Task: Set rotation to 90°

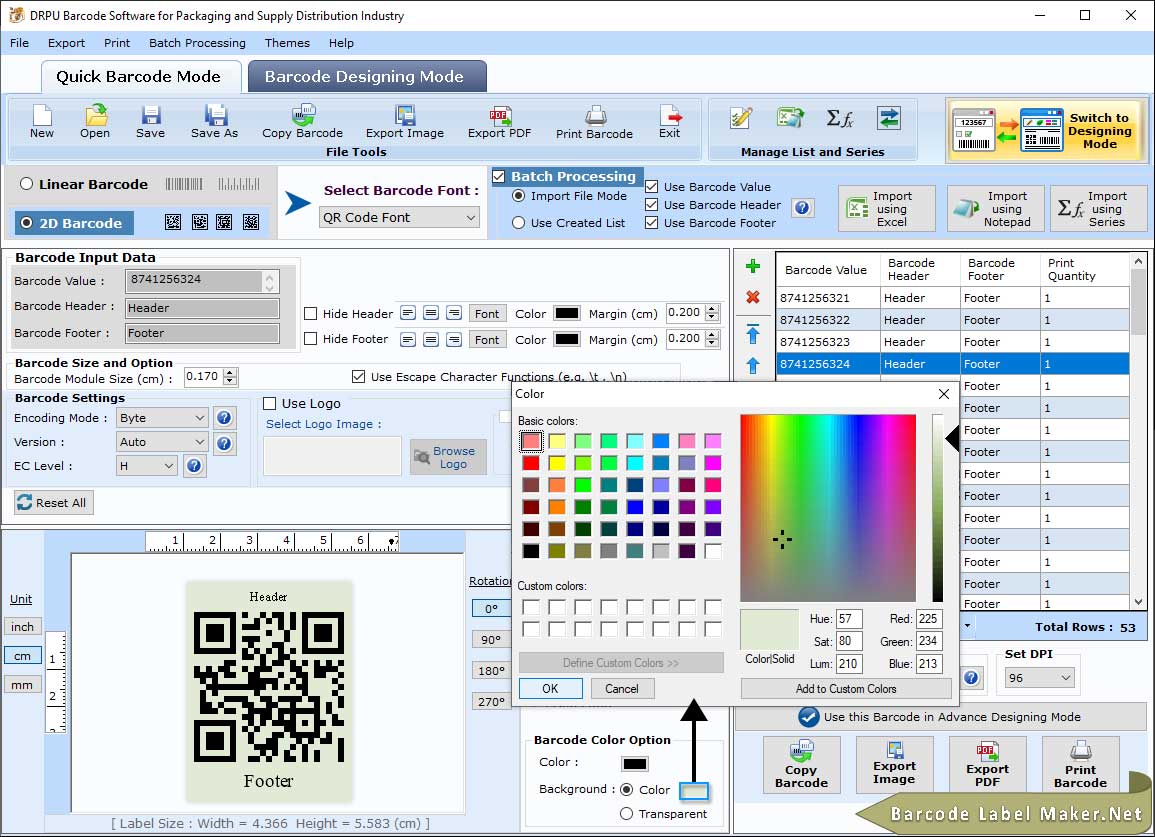Action: [491, 640]
